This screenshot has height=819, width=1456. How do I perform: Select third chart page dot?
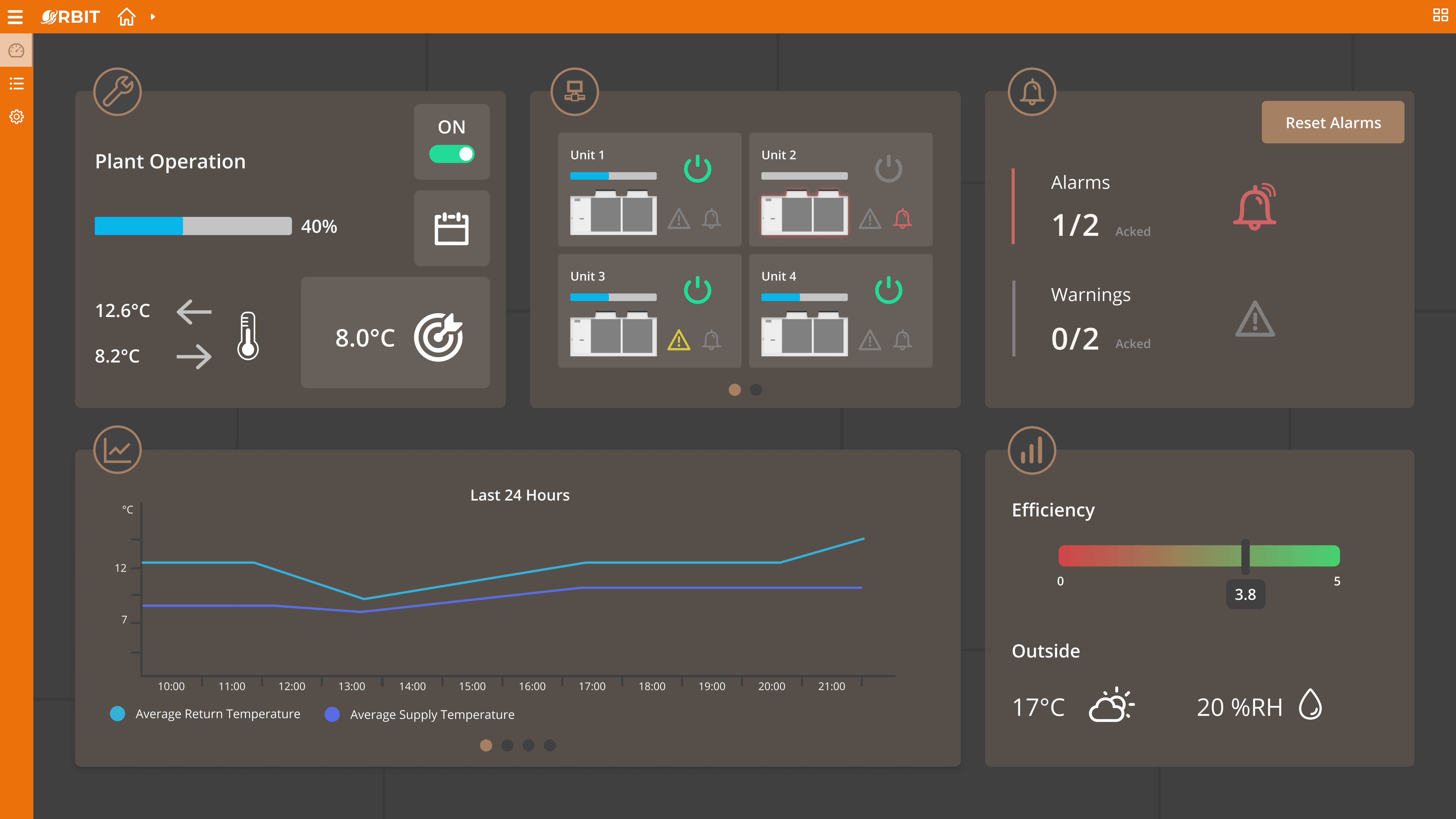529,745
